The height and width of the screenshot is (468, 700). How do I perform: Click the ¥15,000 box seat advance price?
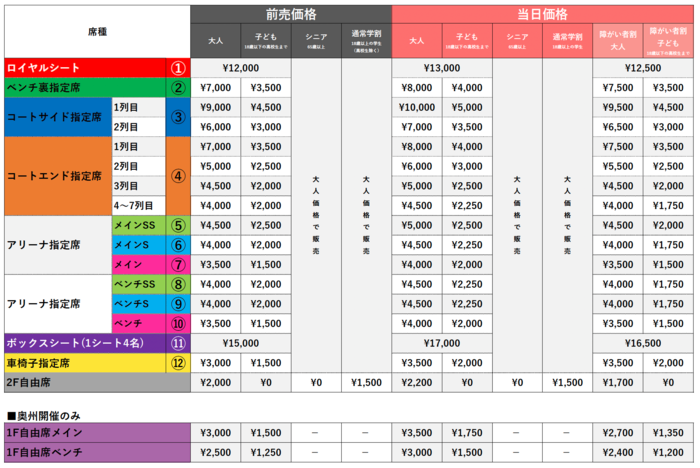pyautogui.click(x=241, y=342)
